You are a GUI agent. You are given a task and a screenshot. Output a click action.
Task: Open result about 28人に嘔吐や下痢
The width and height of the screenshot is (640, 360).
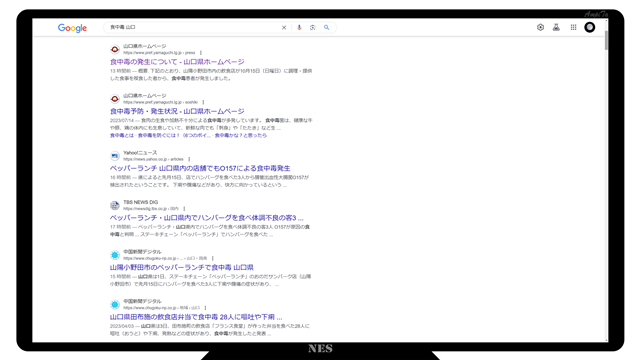coord(196,317)
